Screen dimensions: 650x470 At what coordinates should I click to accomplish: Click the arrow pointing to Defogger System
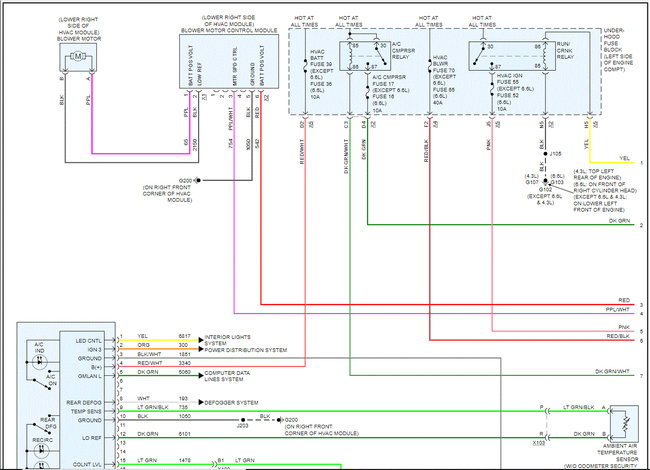tap(201, 402)
